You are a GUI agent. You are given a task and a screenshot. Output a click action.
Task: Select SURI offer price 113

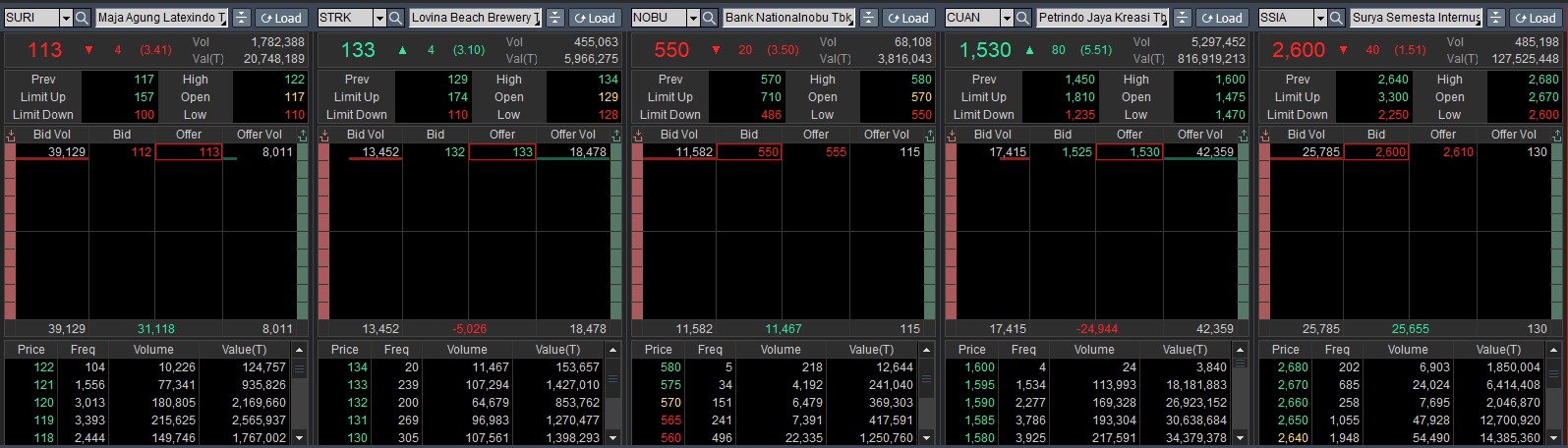(189, 152)
